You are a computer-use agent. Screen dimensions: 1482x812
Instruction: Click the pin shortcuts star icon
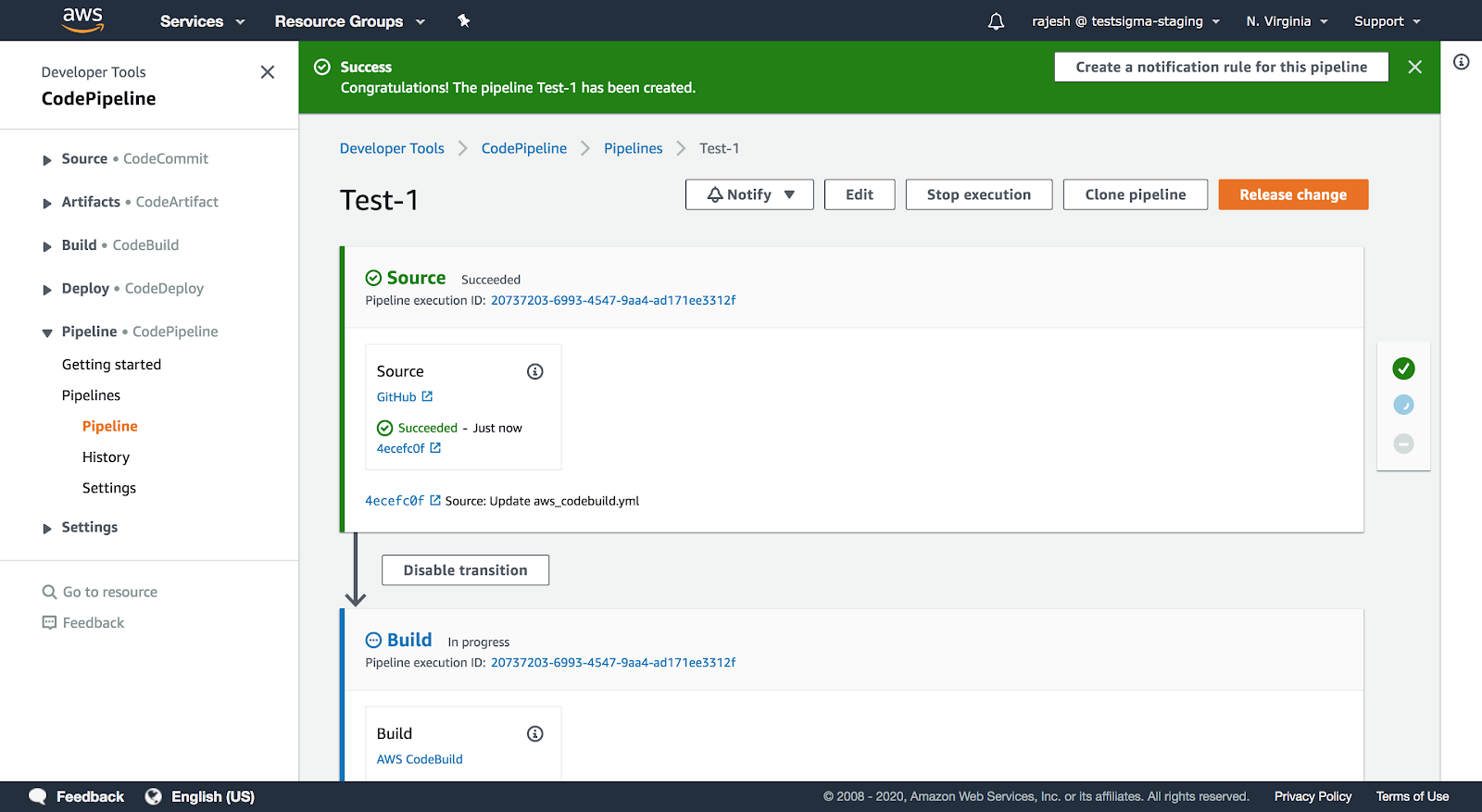pos(464,20)
